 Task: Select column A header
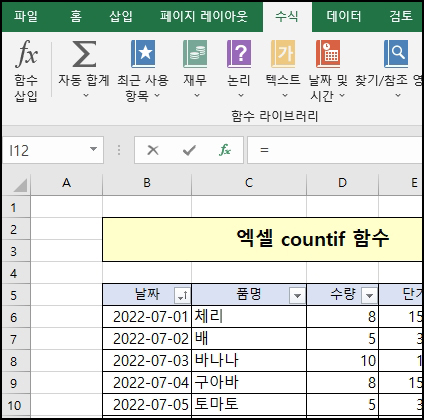pyautogui.click(x=66, y=183)
